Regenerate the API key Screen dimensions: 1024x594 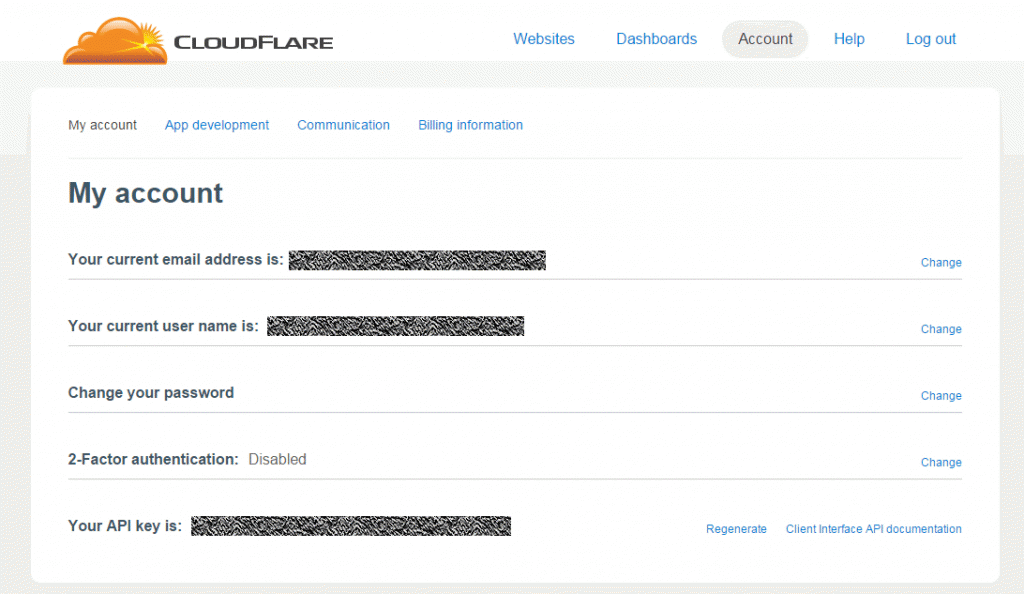(736, 529)
